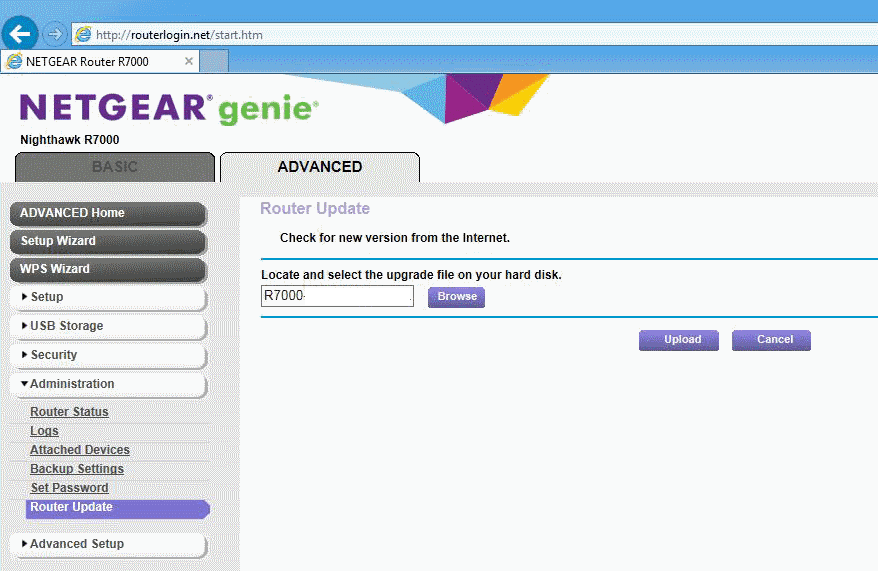878x571 pixels.
Task: Open ADVANCED Home in sidebar
Action: pos(108,213)
